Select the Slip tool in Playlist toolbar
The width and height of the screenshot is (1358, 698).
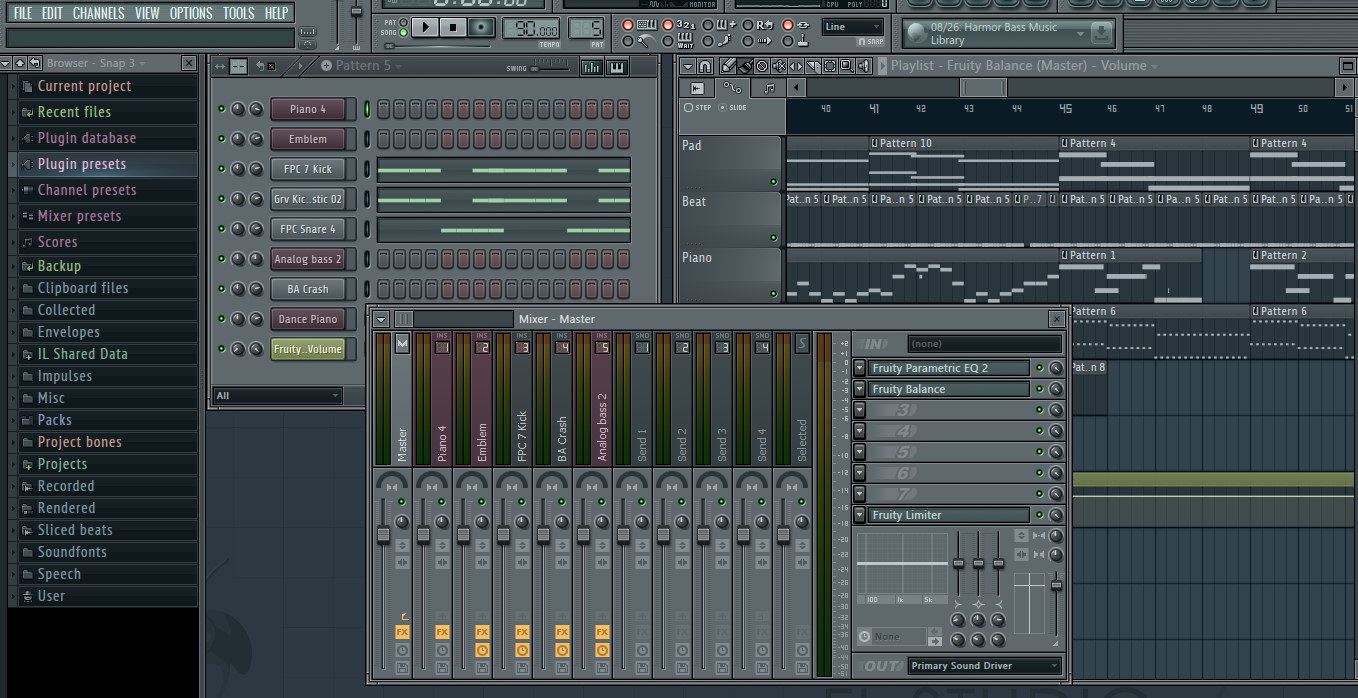(x=796, y=66)
